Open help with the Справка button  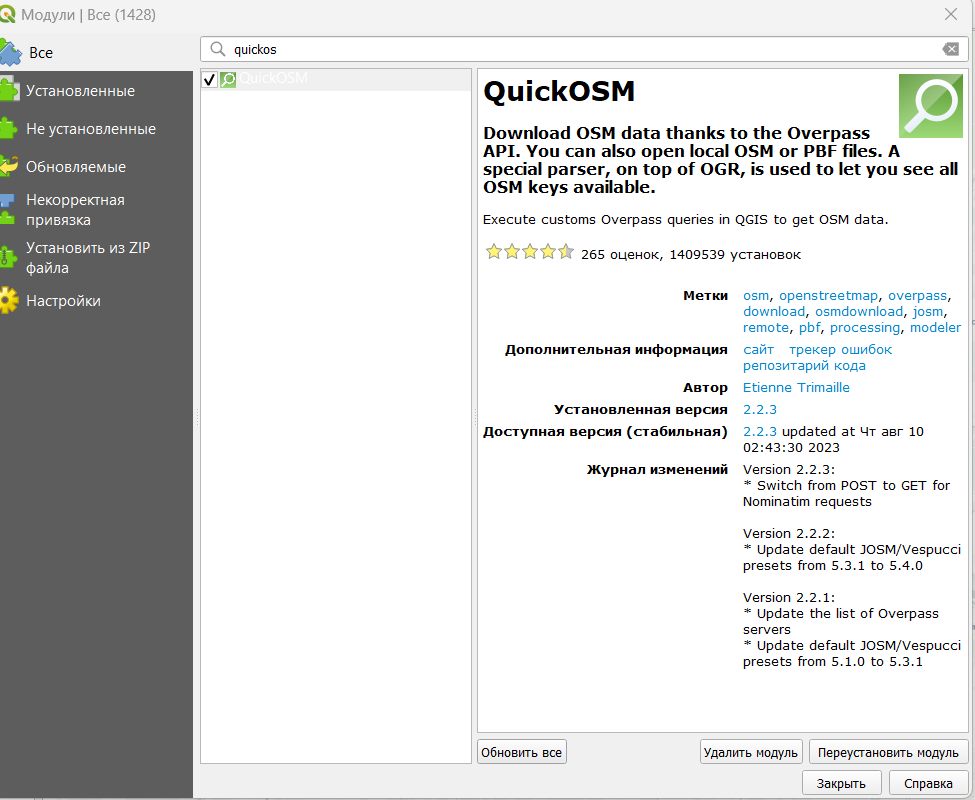pos(928,783)
